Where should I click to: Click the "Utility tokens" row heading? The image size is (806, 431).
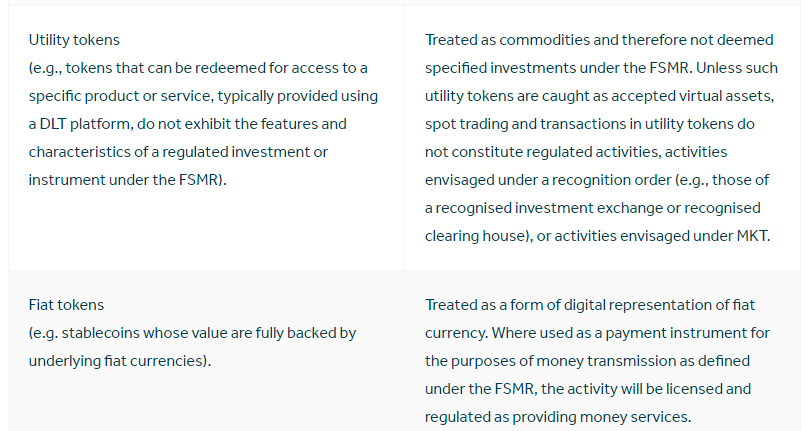[74, 40]
